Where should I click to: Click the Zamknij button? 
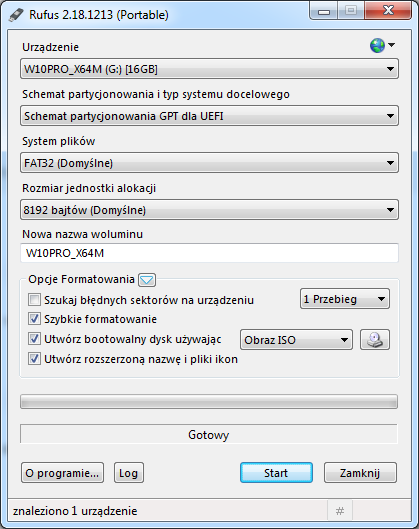[x=360, y=473]
